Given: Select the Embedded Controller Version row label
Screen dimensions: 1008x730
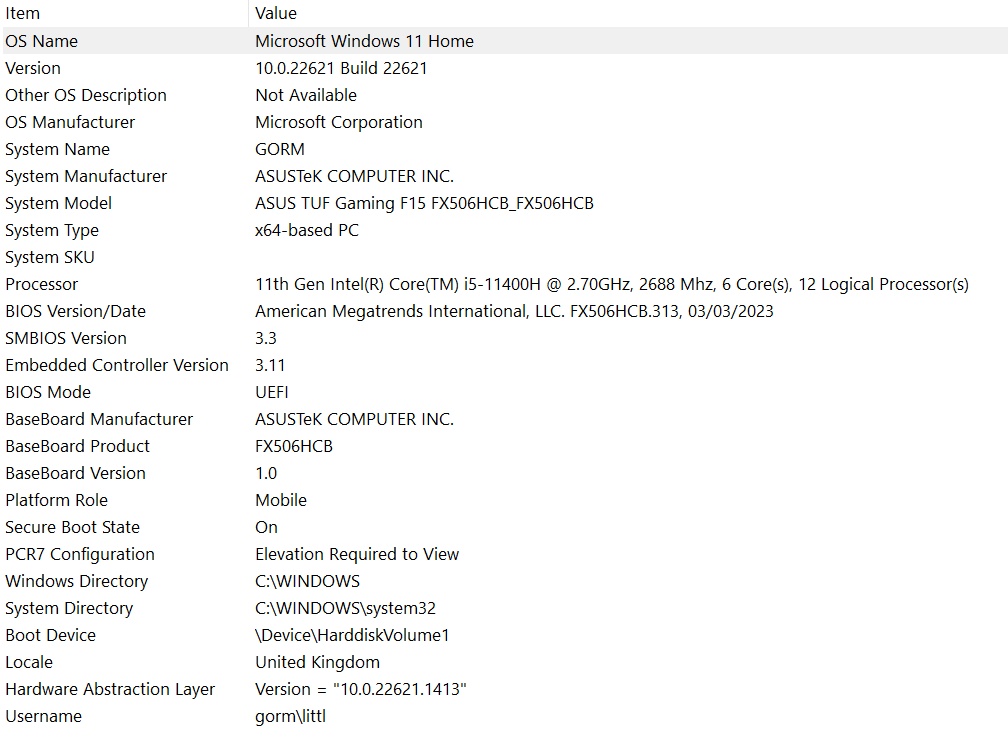Looking at the screenshot, I should tap(117, 365).
